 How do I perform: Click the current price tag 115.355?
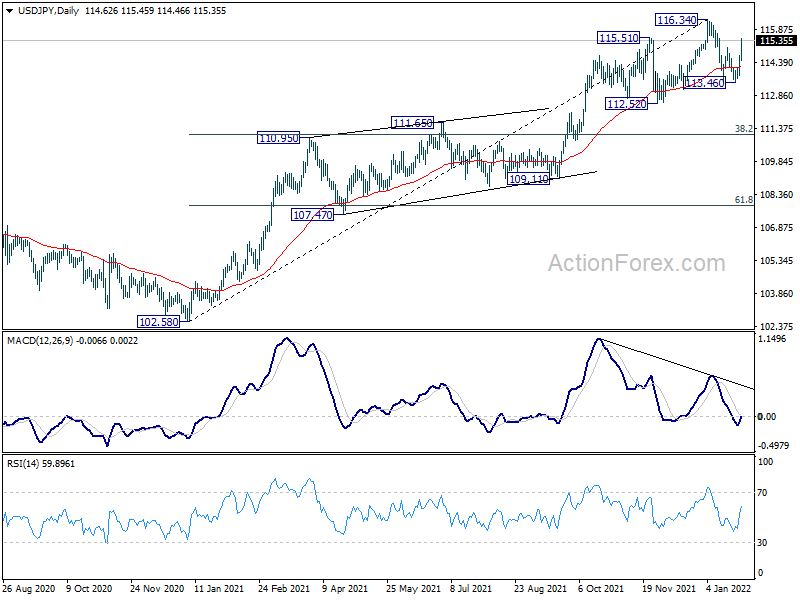[776, 41]
